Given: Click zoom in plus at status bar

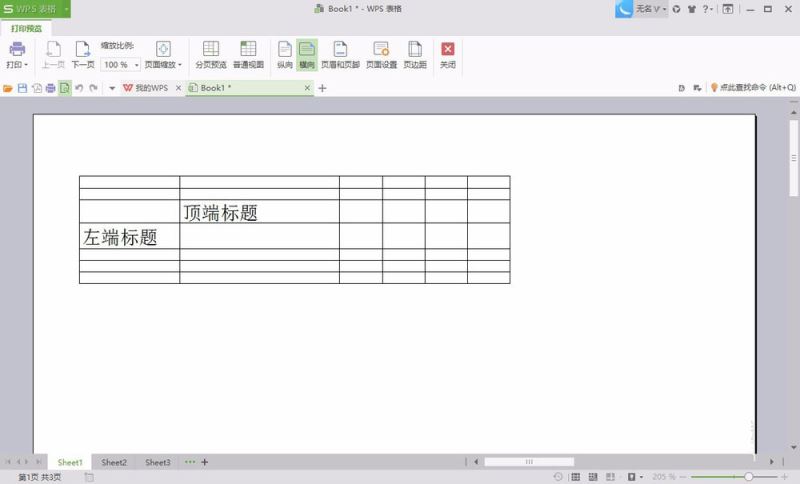Looking at the screenshot, I should (785, 477).
